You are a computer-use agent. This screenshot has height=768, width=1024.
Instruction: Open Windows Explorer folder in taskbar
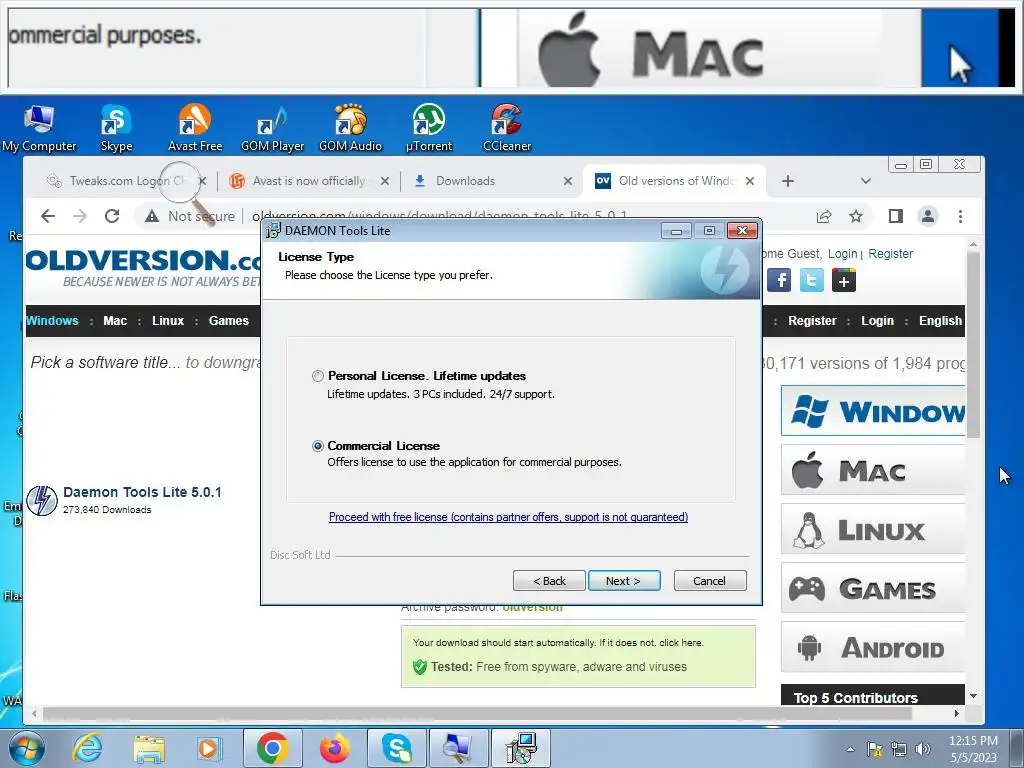(149, 748)
